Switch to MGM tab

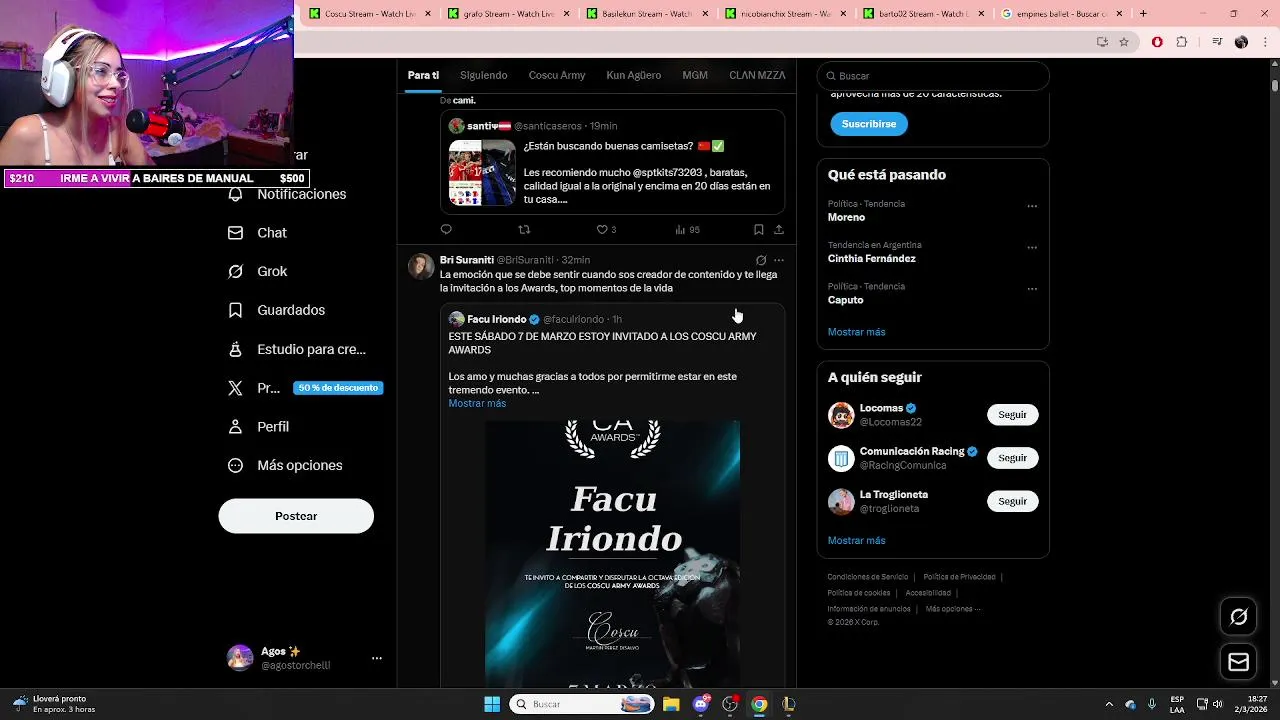click(x=695, y=75)
